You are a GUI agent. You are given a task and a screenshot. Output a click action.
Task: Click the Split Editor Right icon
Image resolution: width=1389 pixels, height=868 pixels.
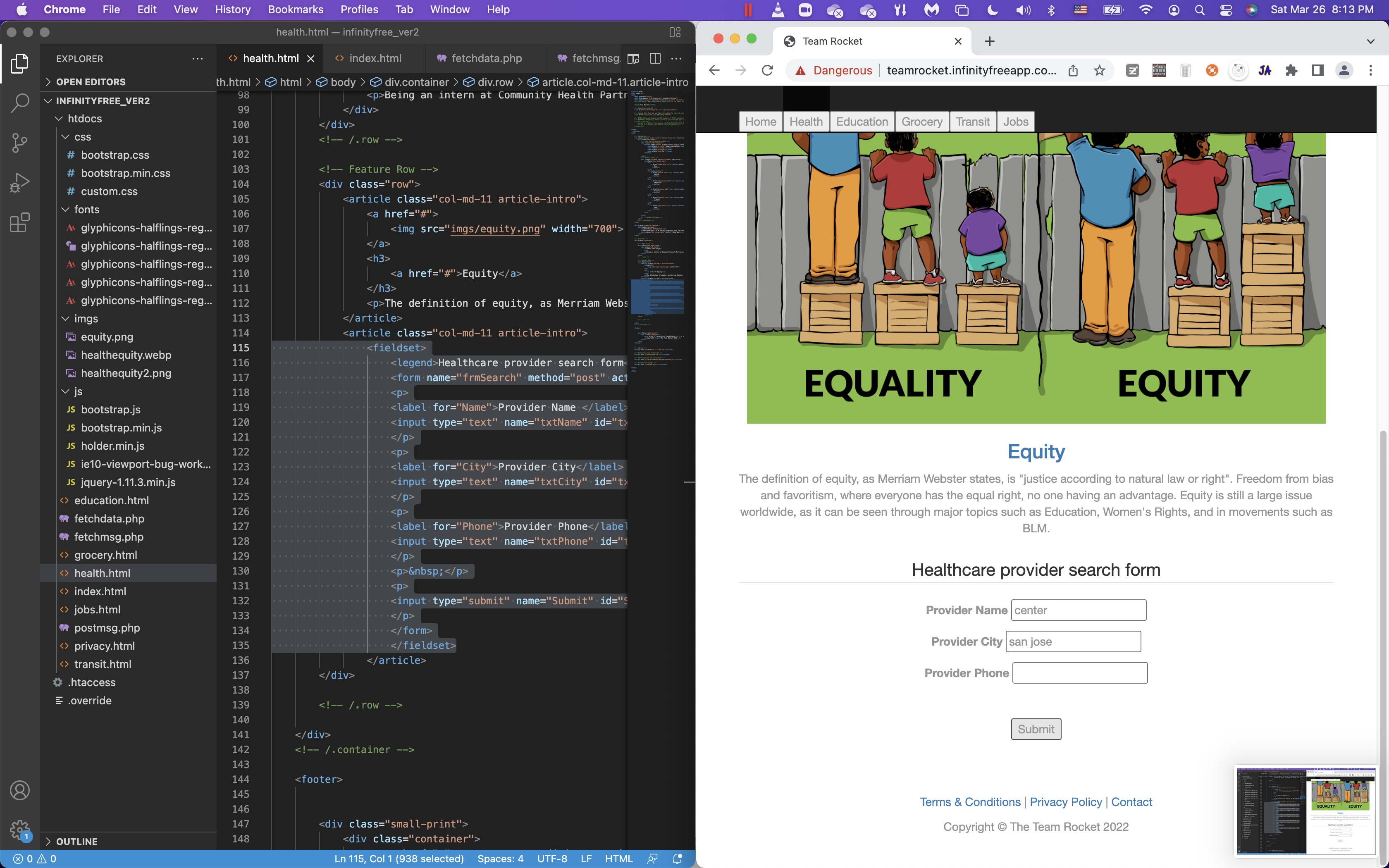point(655,59)
